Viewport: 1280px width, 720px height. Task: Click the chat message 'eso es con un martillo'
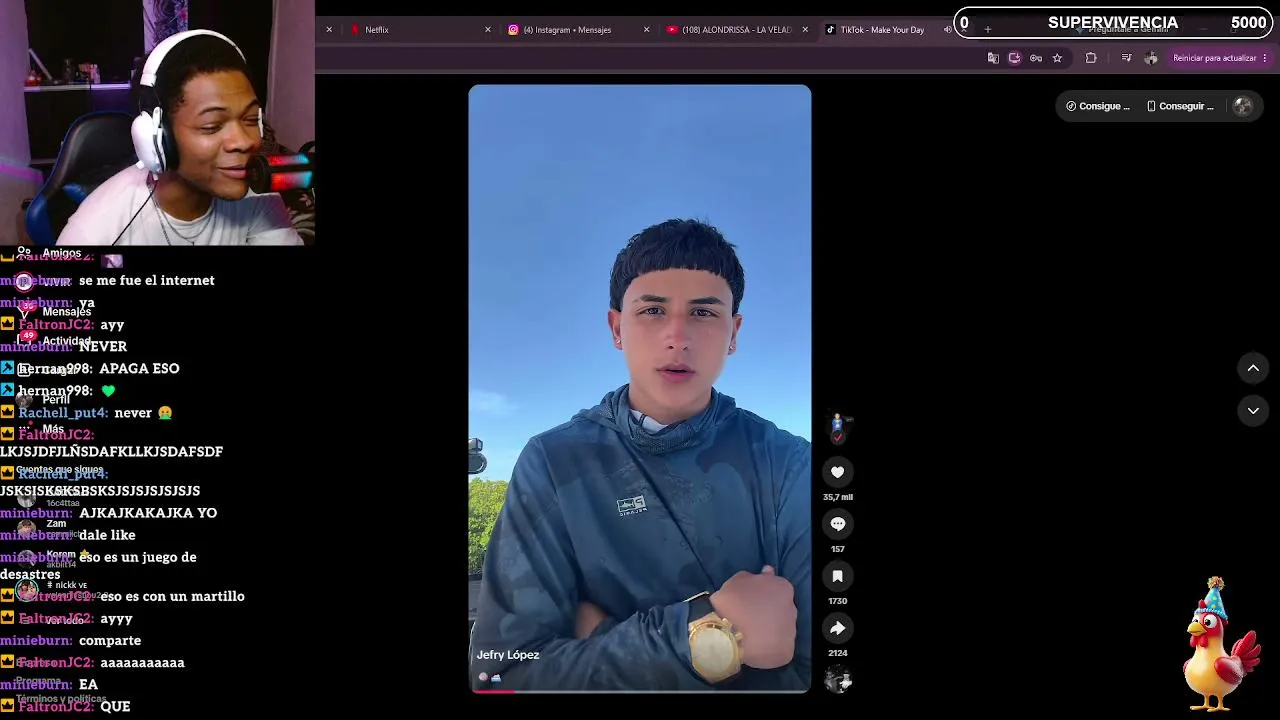(x=172, y=597)
